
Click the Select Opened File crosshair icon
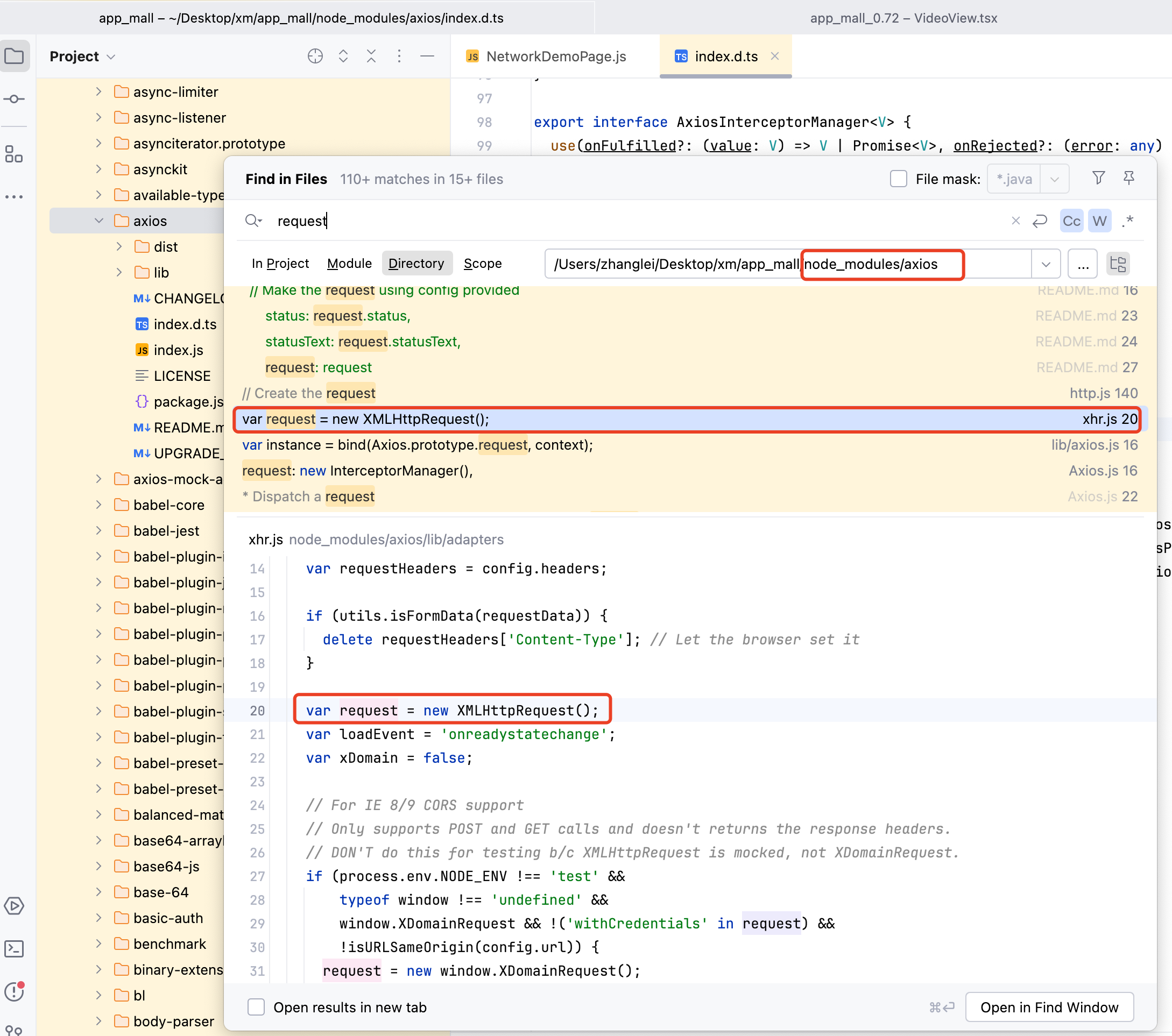point(315,56)
